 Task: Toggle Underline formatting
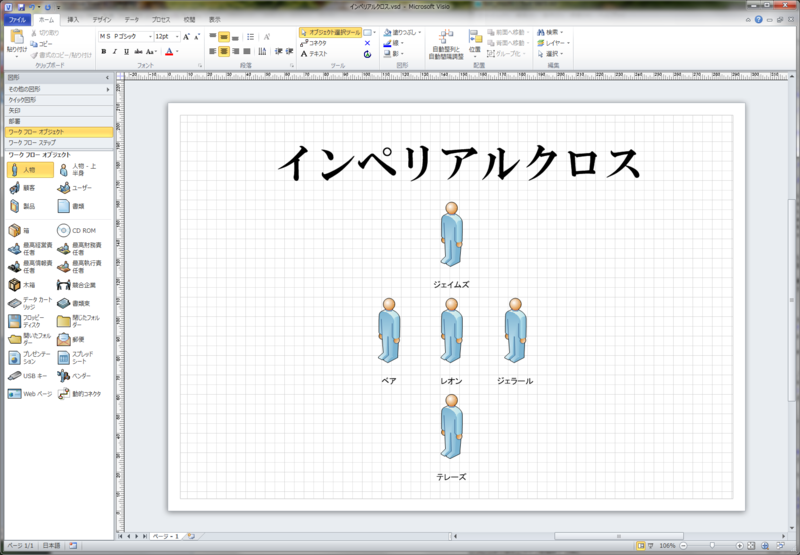click(x=127, y=52)
